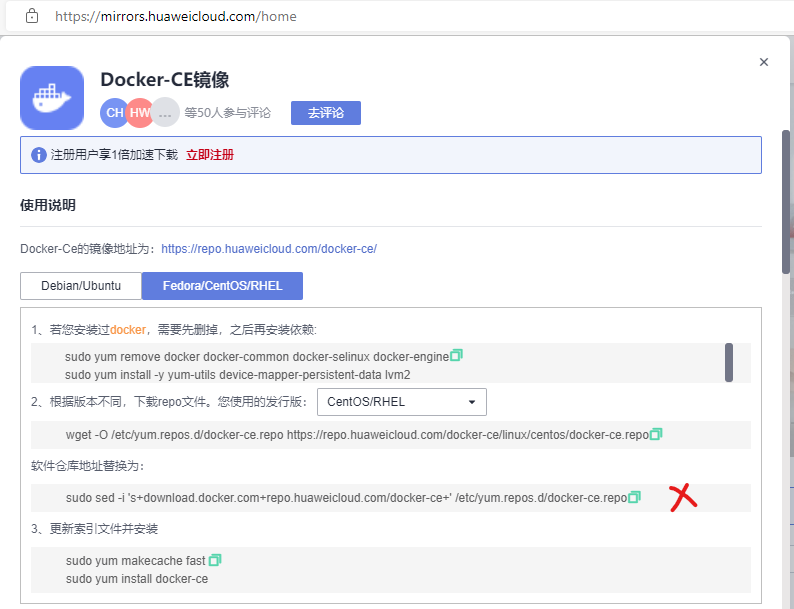Image resolution: width=794 pixels, height=609 pixels.
Task: Copy the wget docker-ce.repo command
Action: click(656, 434)
